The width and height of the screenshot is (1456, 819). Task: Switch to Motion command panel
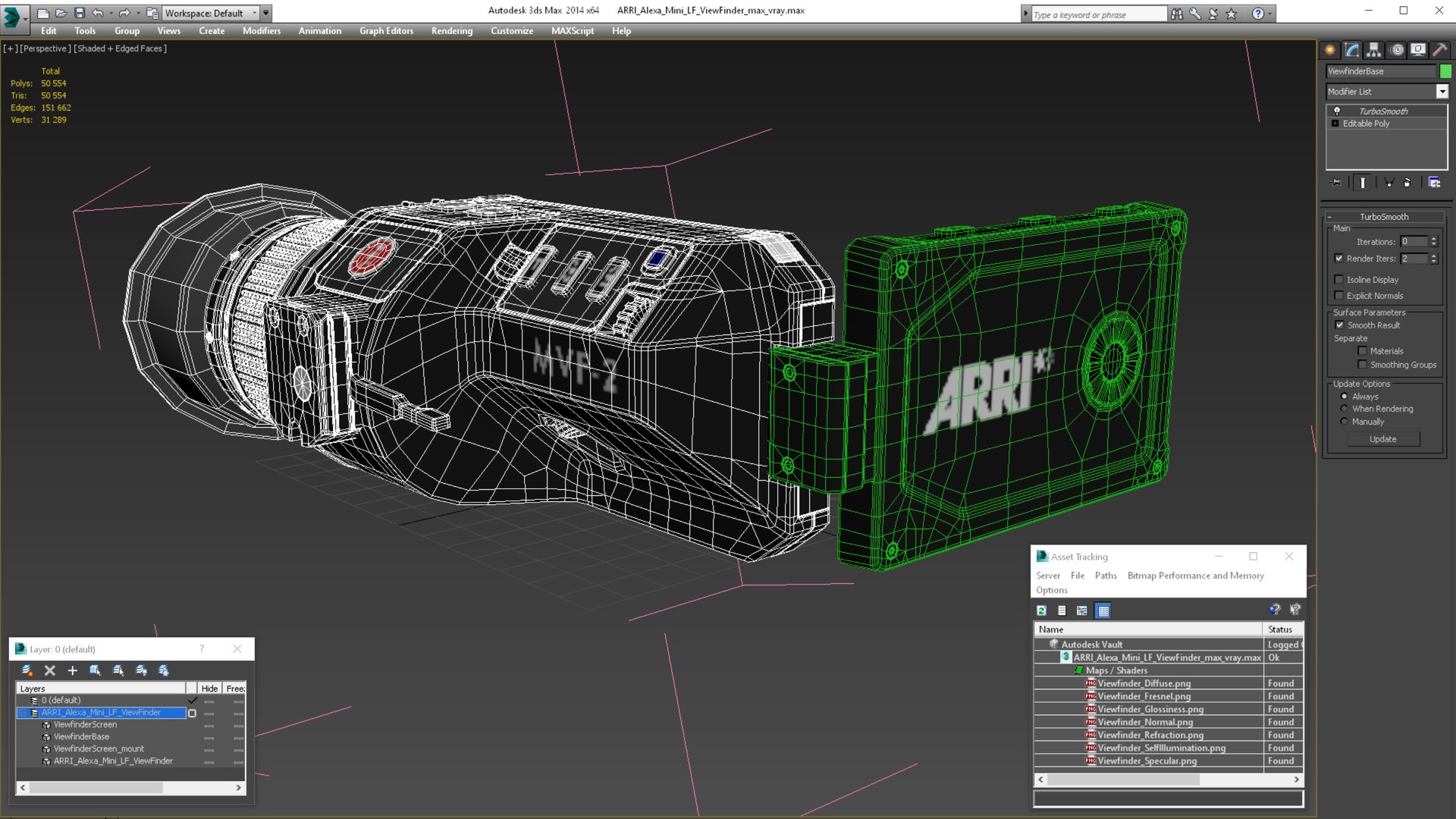point(1397,50)
